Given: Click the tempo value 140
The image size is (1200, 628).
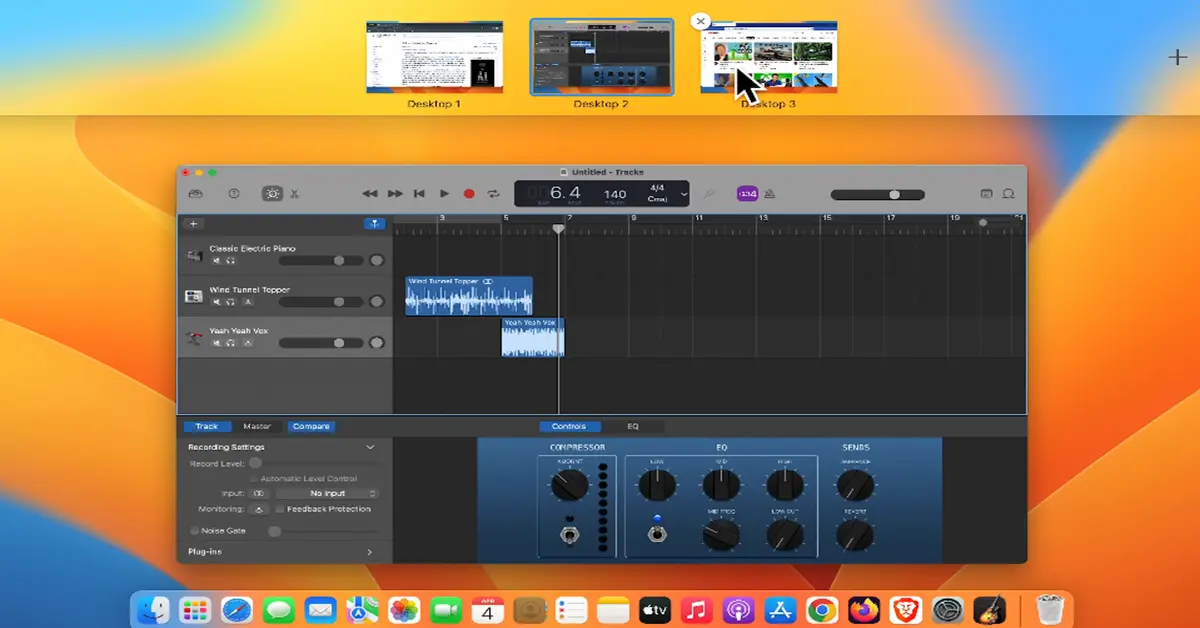Looking at the screenshot, I should [x=615, y=194].
